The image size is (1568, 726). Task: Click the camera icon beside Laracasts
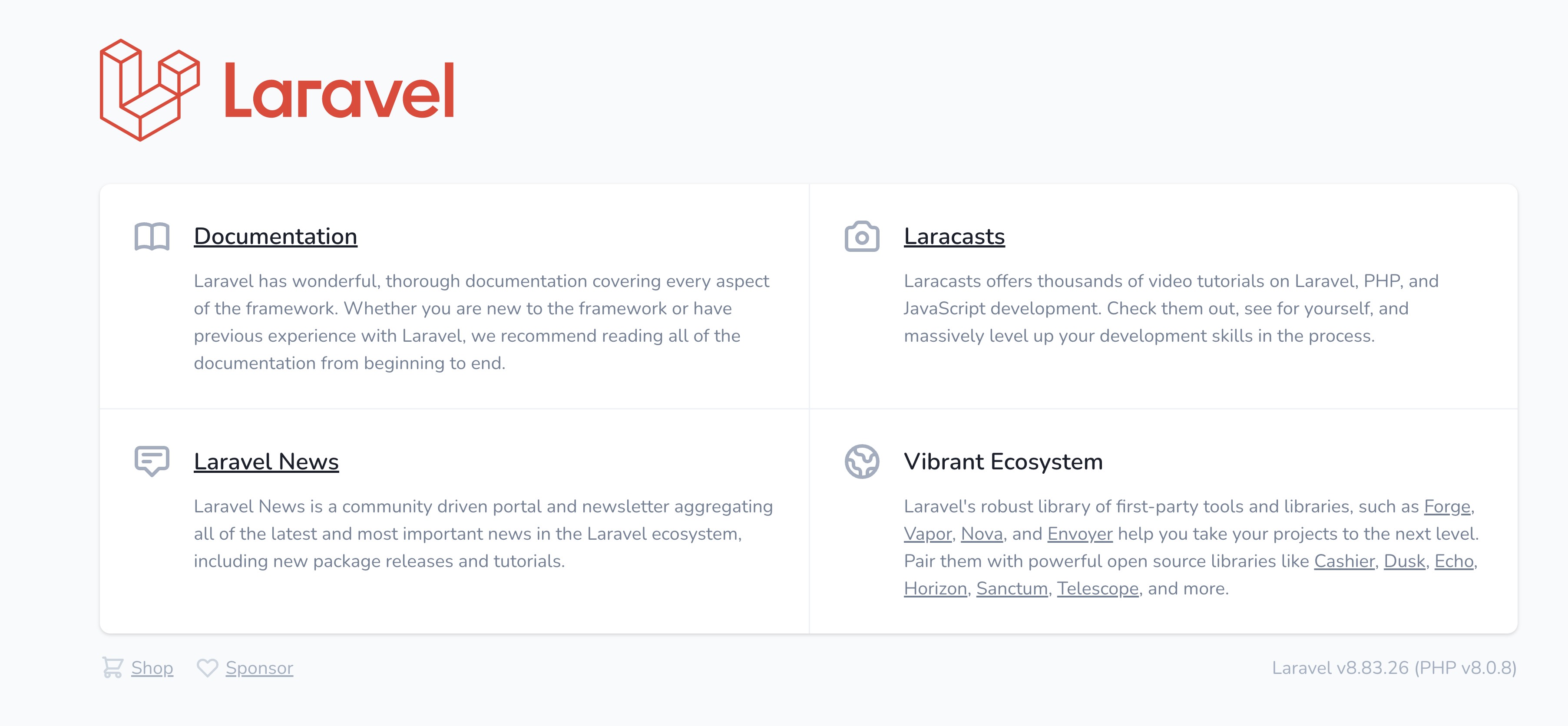point(861,236)
